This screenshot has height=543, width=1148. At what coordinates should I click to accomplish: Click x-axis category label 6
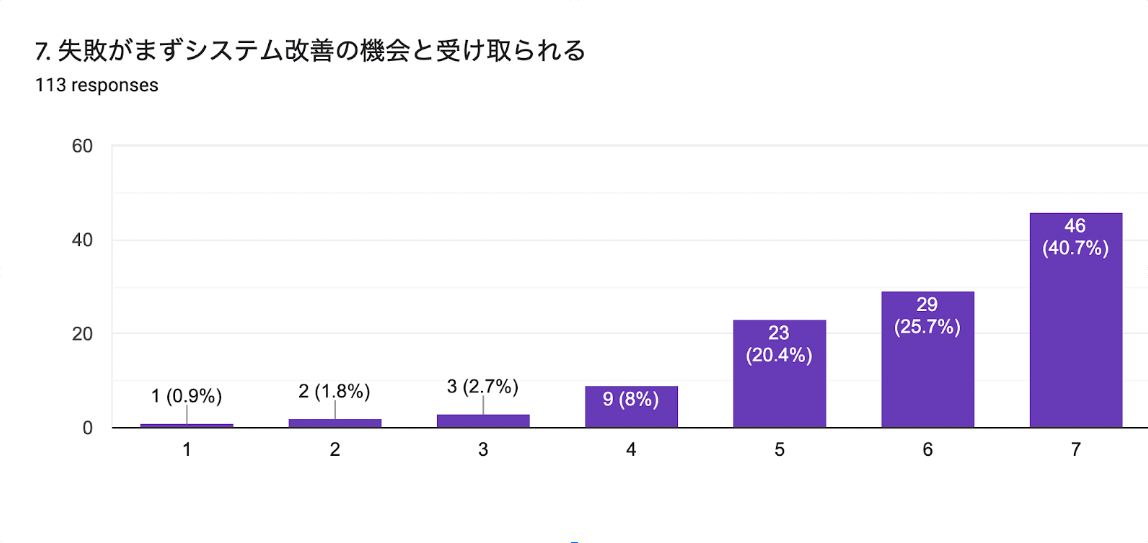(x=927, y=450)
